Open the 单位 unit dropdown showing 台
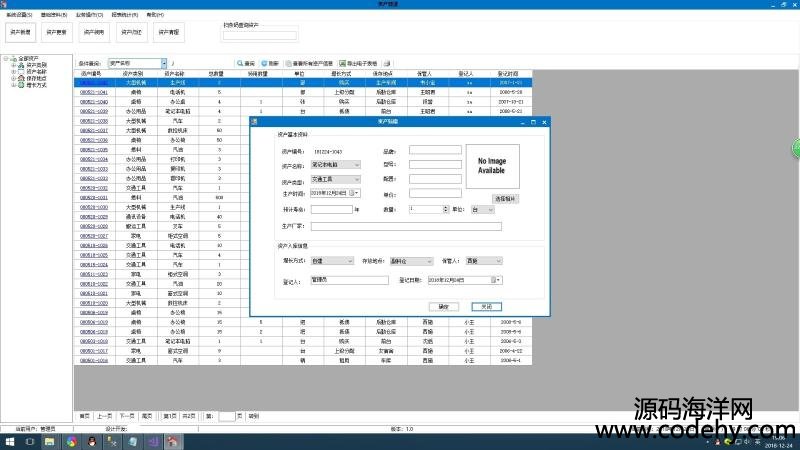Viewport: 800px width, 450px height. point(482,210)
